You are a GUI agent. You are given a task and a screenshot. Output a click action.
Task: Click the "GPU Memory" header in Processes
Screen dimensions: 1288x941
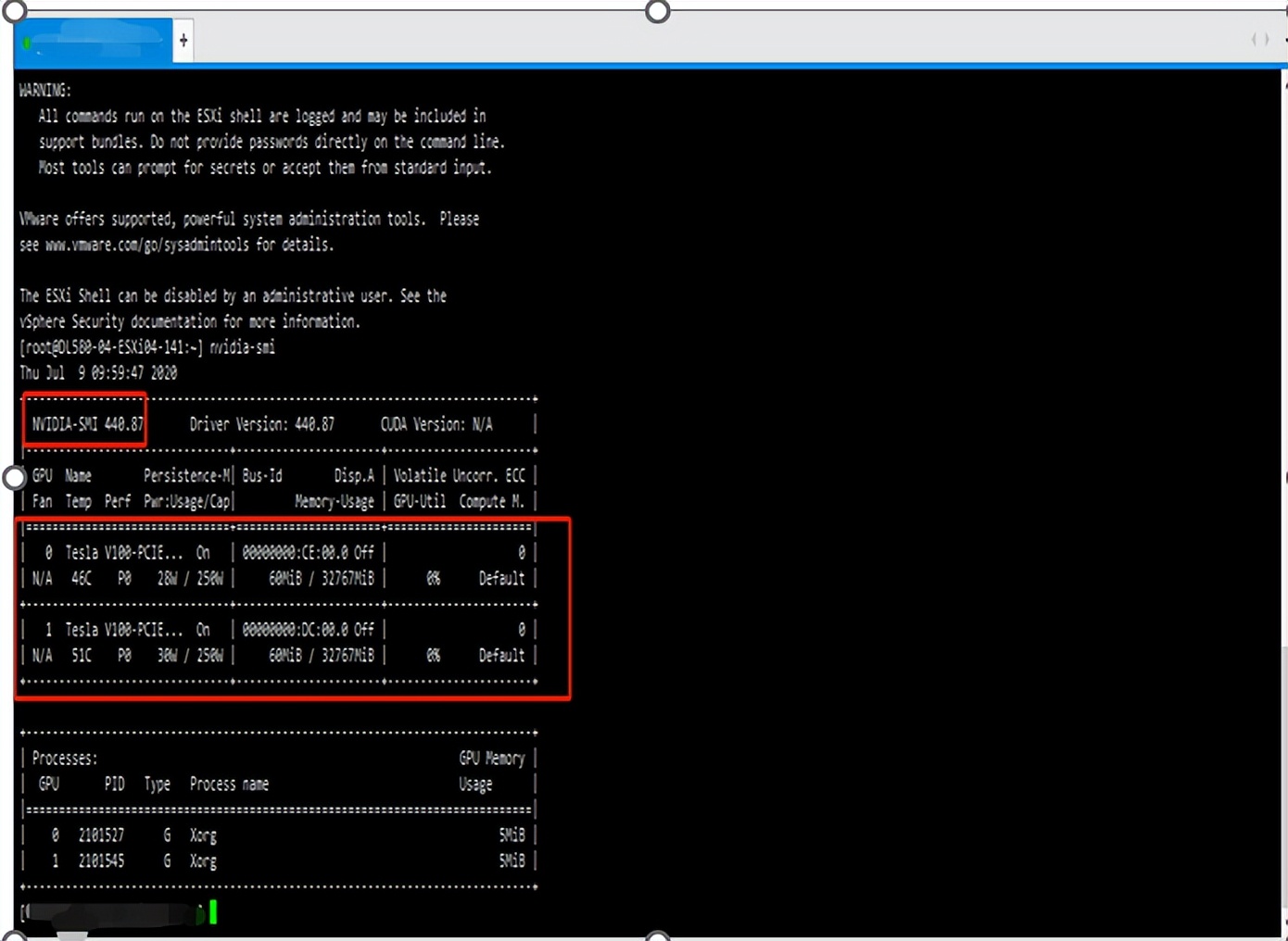[492, 759]
